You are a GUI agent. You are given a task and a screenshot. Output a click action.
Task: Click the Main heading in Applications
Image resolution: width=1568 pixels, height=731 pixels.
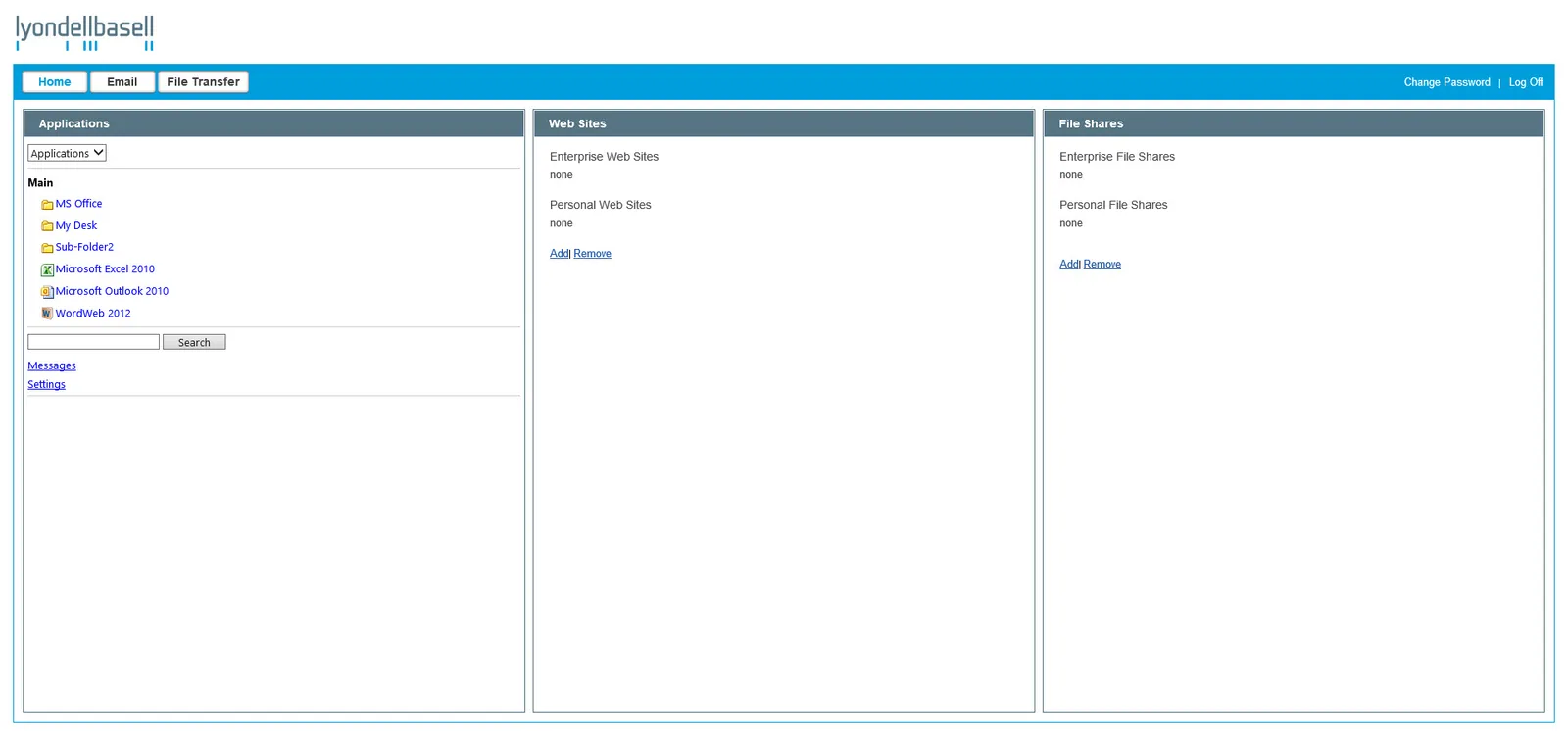(40, 182)
